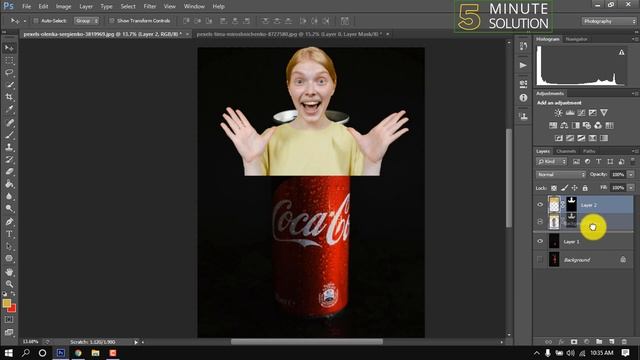Select the Eraser tool
The width and height of the screenshot is (640, 360).
click(9, 171)
